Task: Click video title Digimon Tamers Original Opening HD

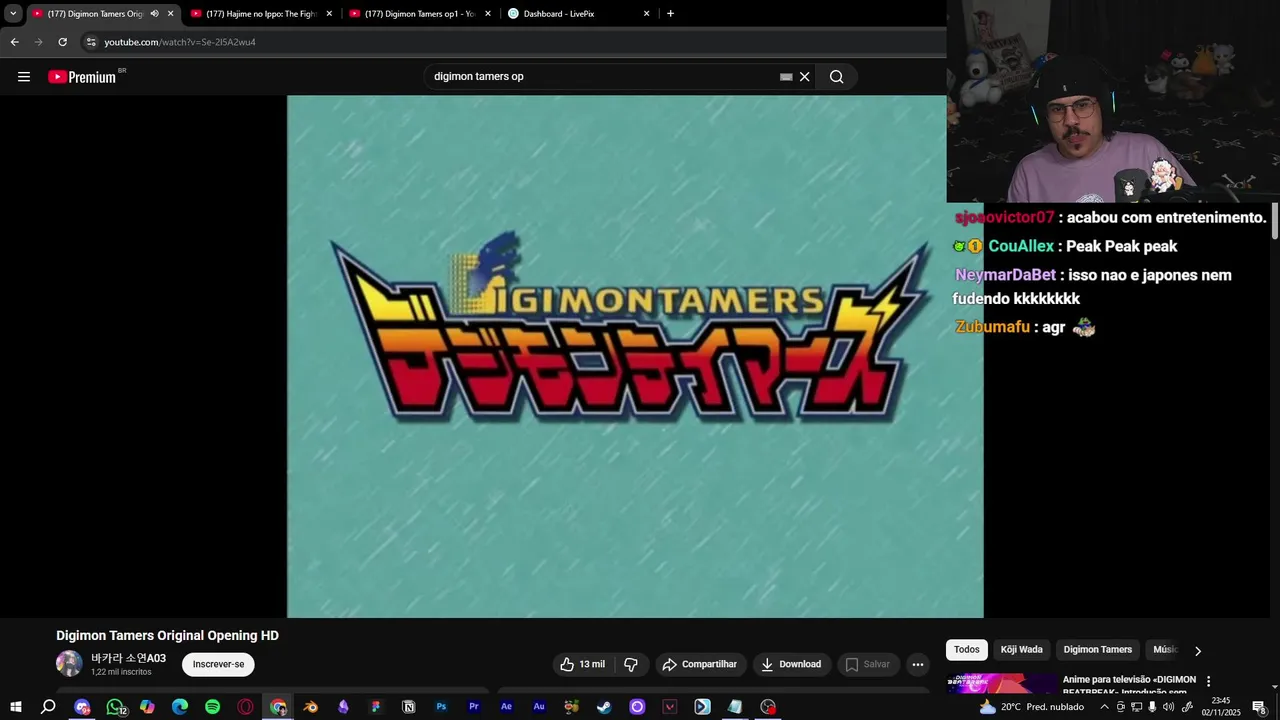Action: (x=167, y=636)
